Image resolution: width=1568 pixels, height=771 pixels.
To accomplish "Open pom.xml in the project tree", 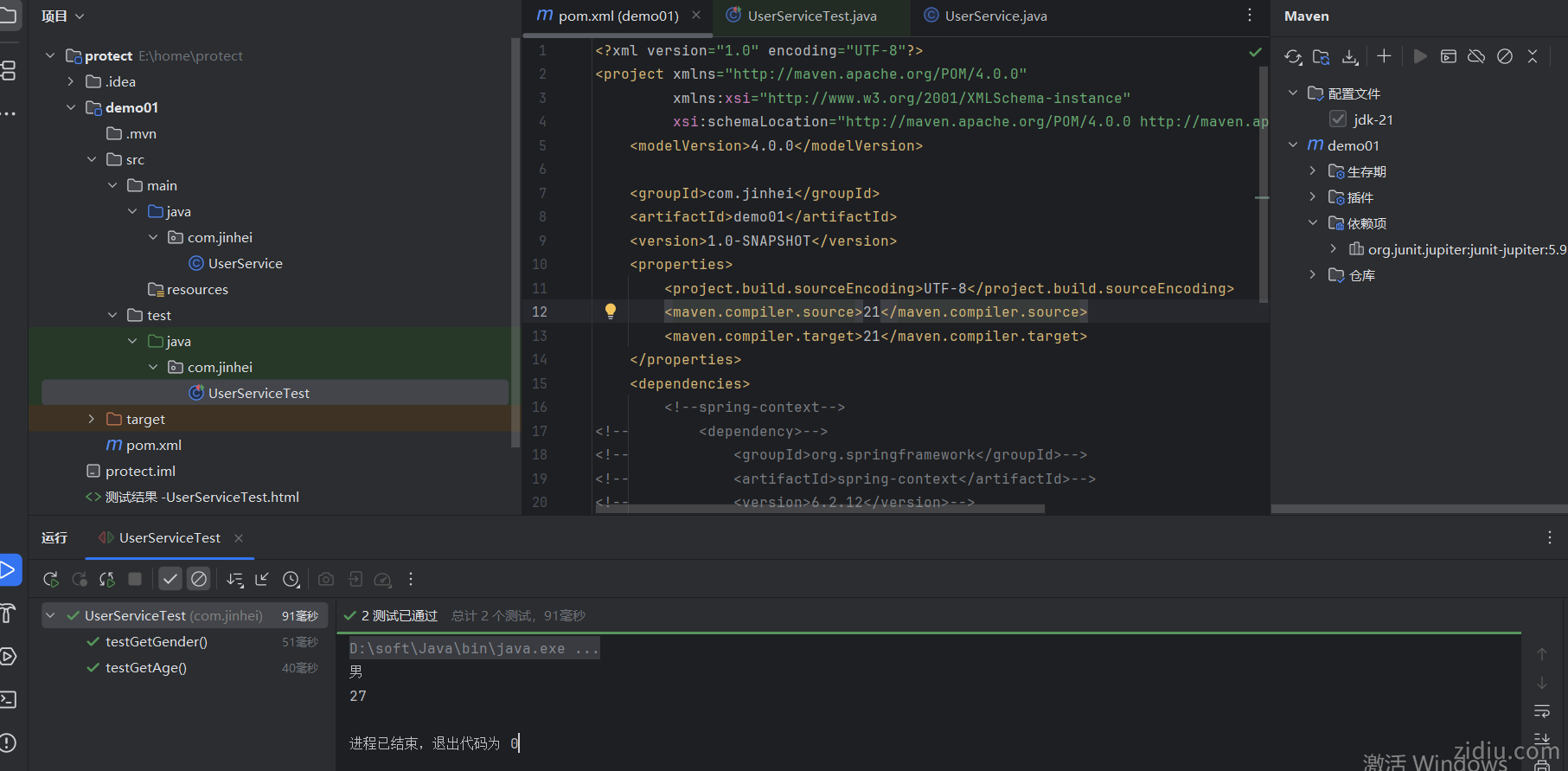I will tap(153, 445).
